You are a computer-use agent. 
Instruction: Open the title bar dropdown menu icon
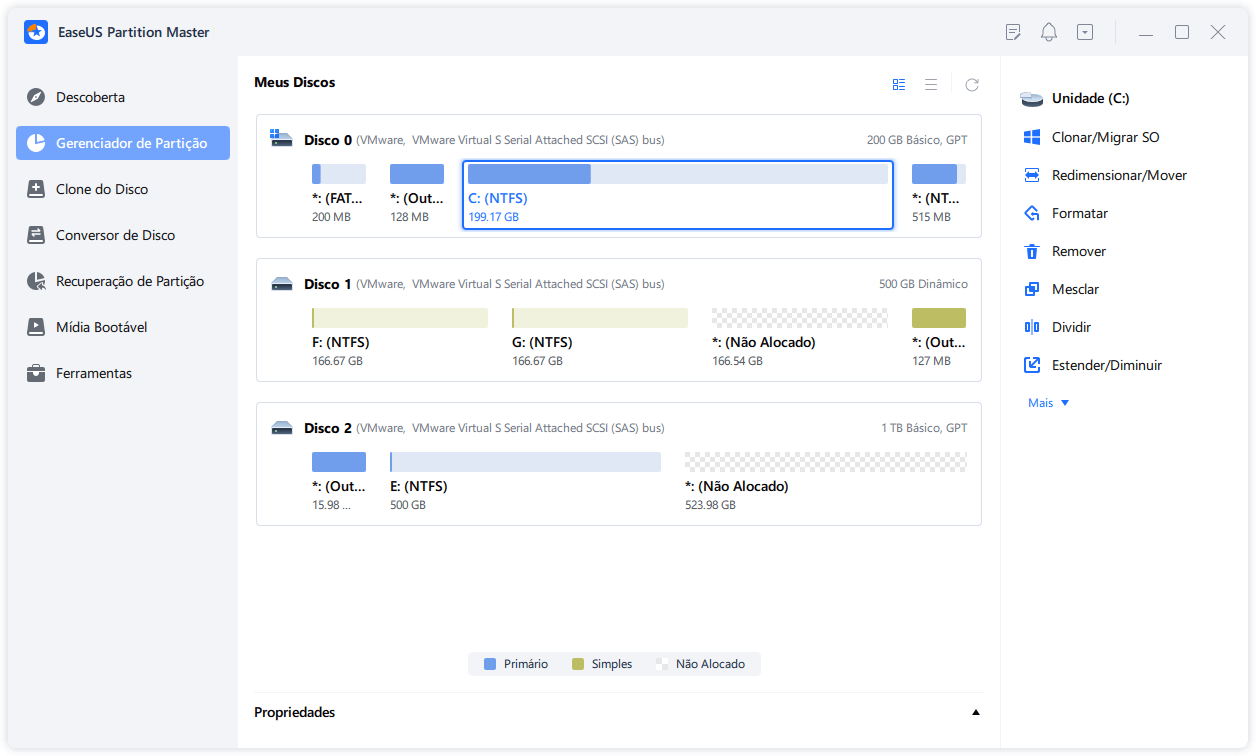pos(1085,32)
